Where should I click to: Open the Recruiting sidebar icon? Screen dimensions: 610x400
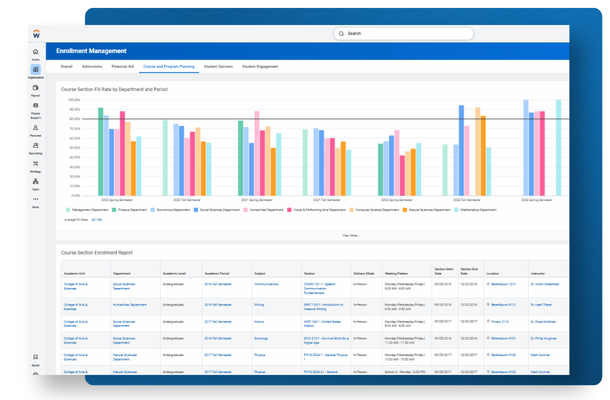[x=35, y=146]
